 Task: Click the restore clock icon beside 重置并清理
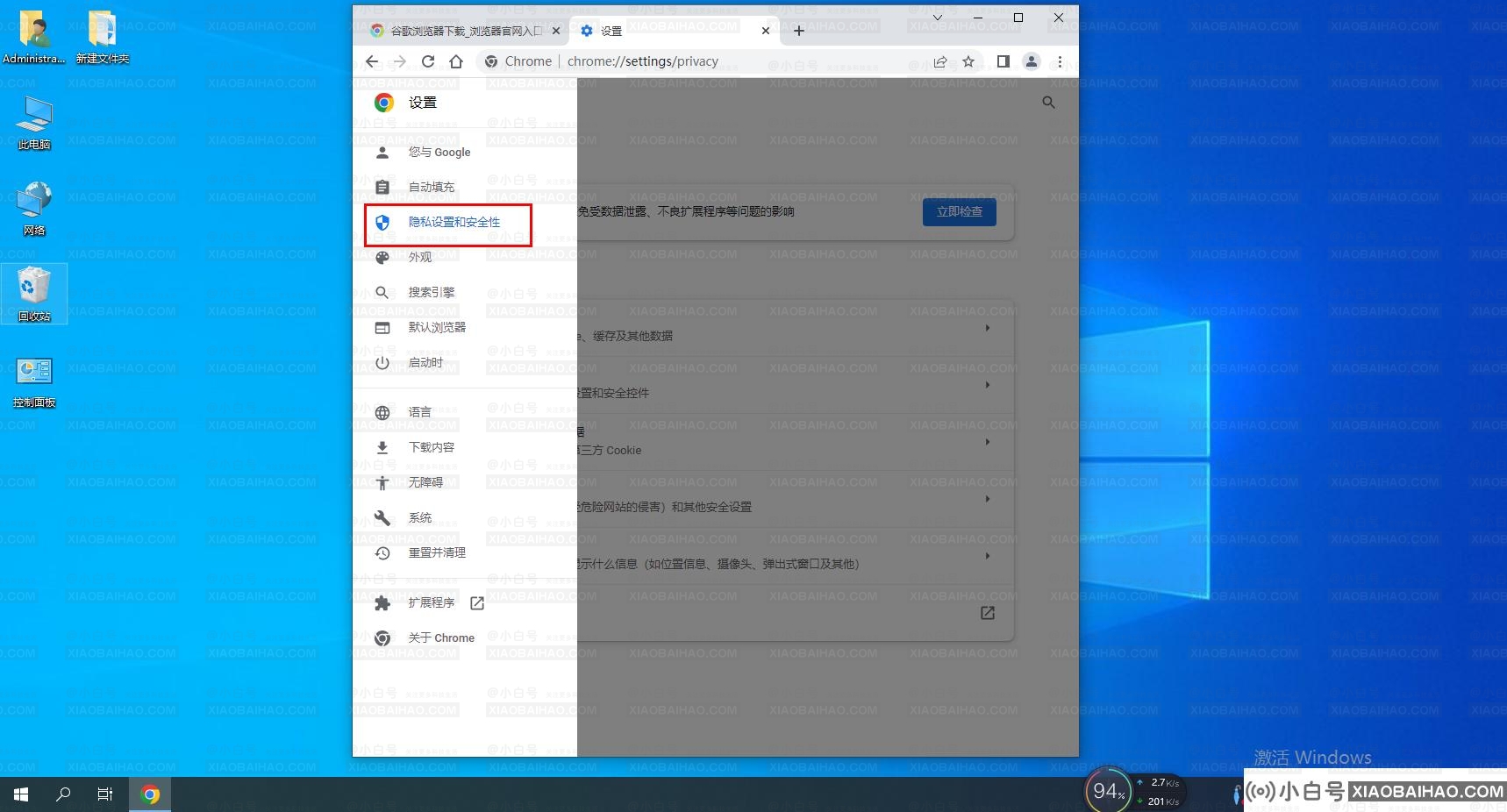(382, 552)
